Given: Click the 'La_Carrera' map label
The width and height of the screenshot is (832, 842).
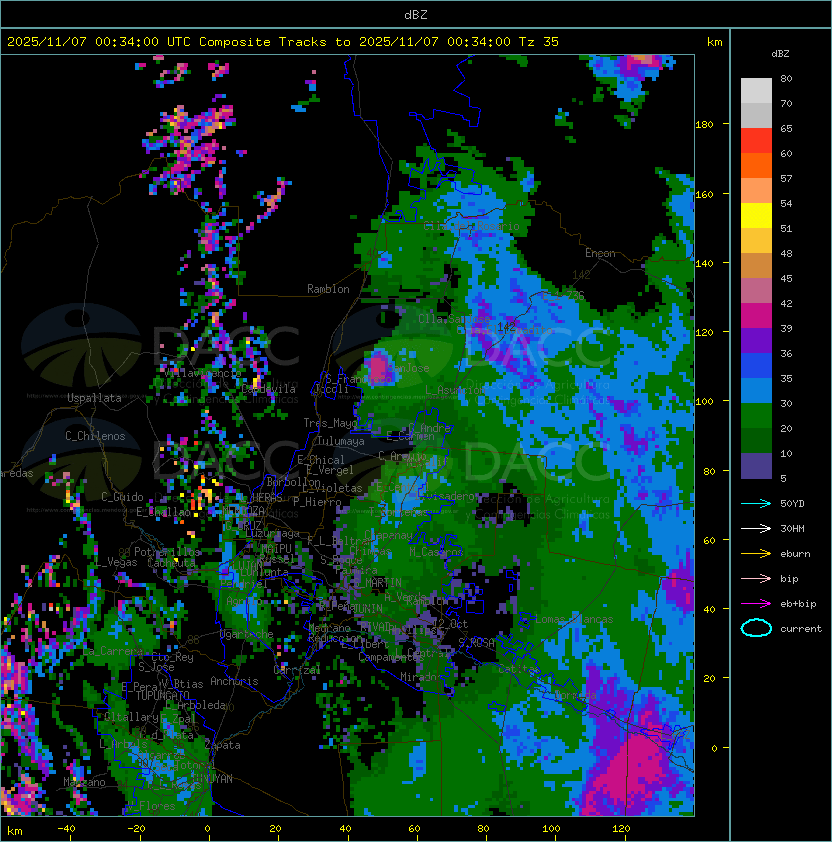Looking at the screenshot, I should (x=113, y=651).
